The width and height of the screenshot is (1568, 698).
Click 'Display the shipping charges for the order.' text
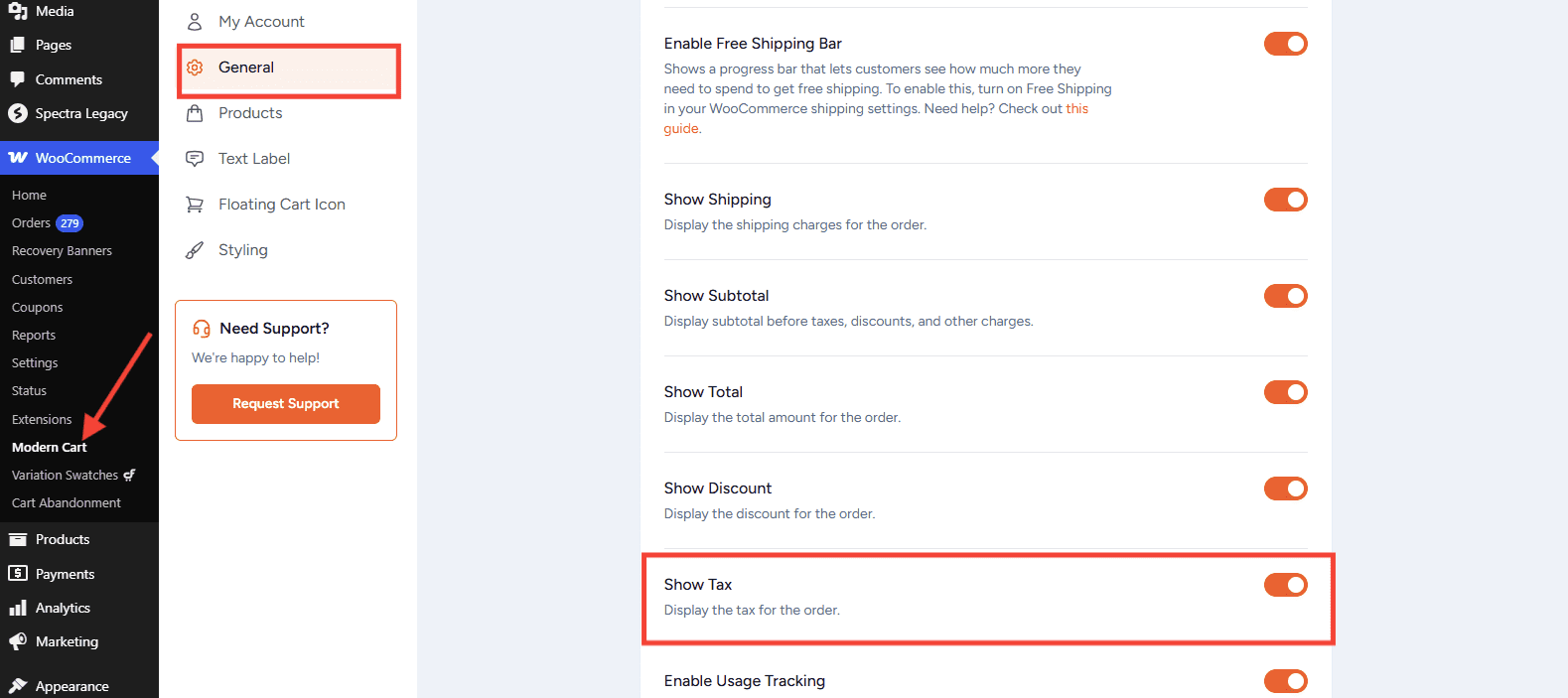tap(795, 225)
